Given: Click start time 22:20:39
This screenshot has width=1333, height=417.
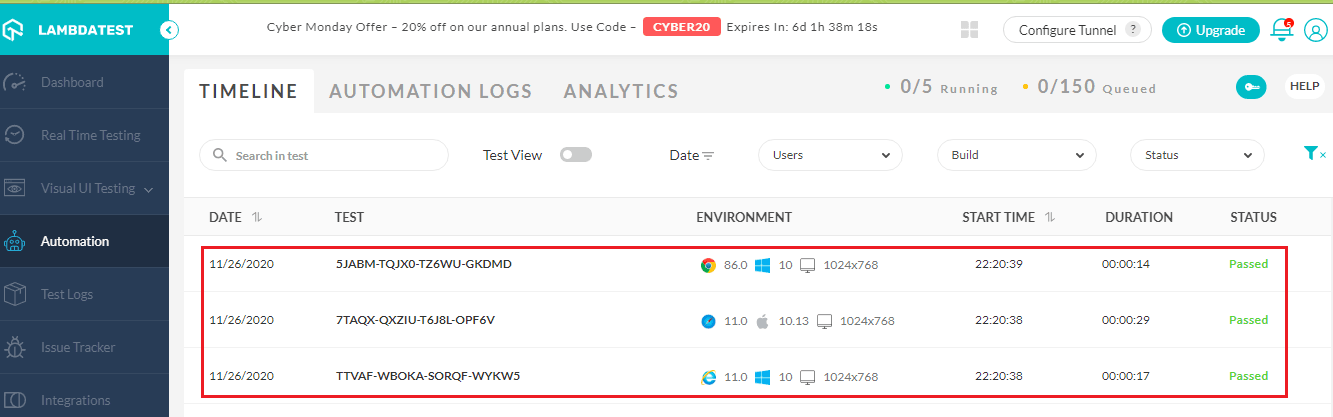Looking at the screenshot, I should pyautogui.click(x=999, y=264).
